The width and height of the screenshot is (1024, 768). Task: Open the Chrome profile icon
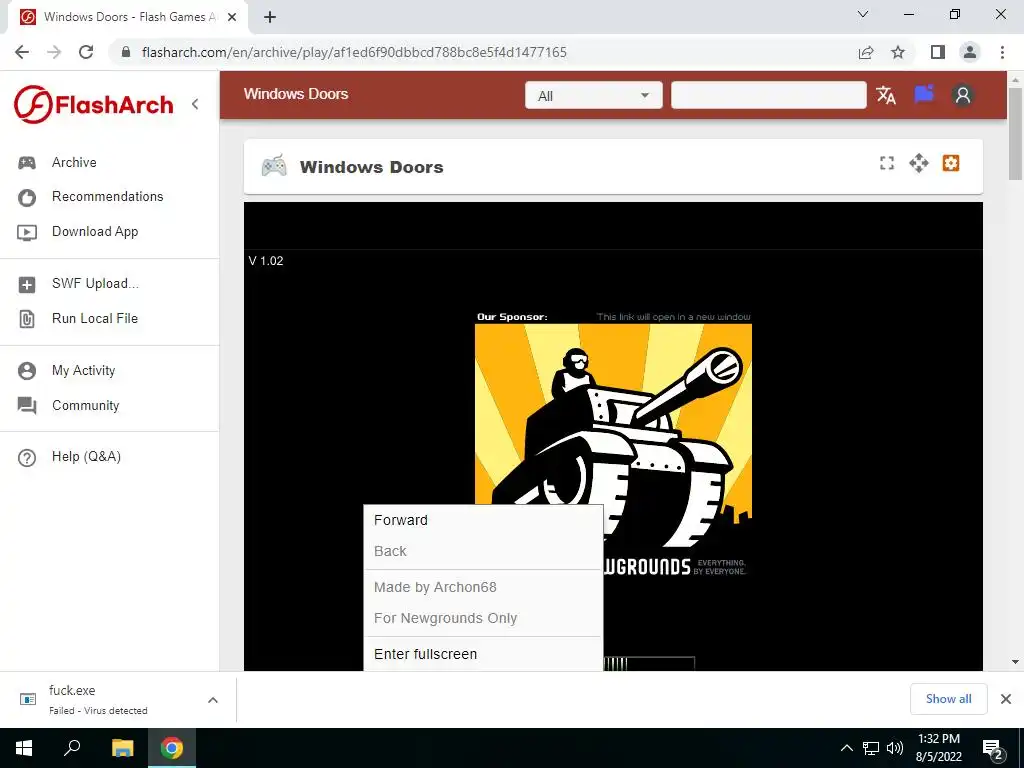coord(970,52)
